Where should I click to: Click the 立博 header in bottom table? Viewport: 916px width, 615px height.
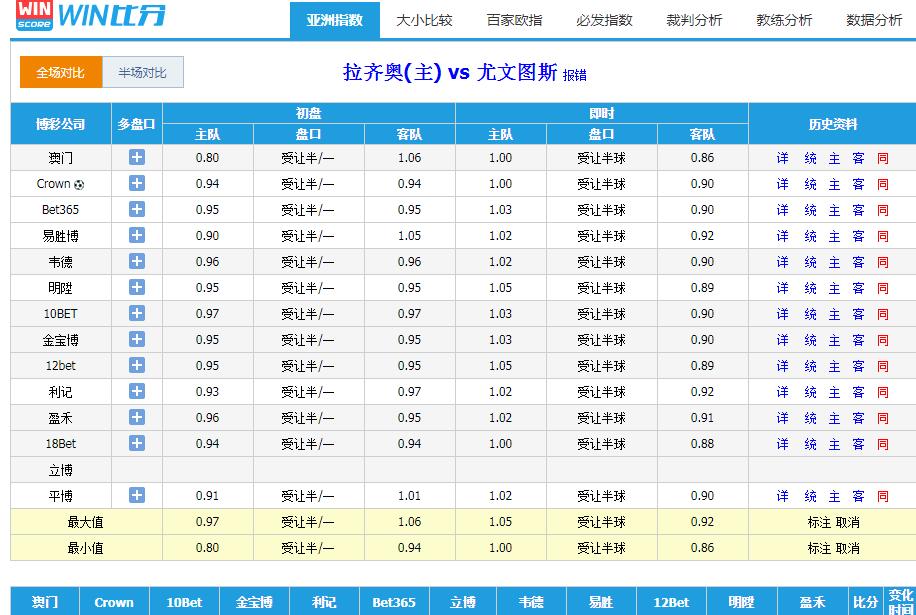pos(463,602)
